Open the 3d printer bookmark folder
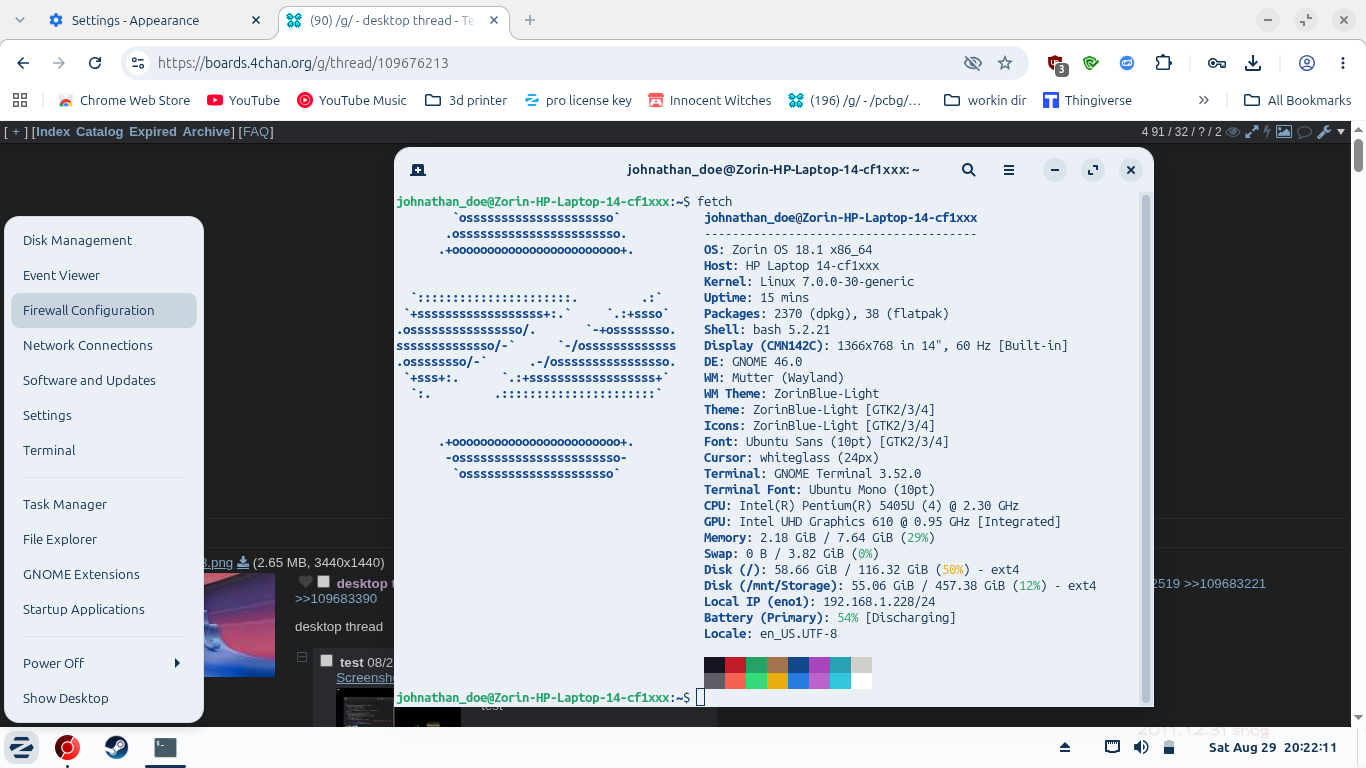 (x=466, y=100)
